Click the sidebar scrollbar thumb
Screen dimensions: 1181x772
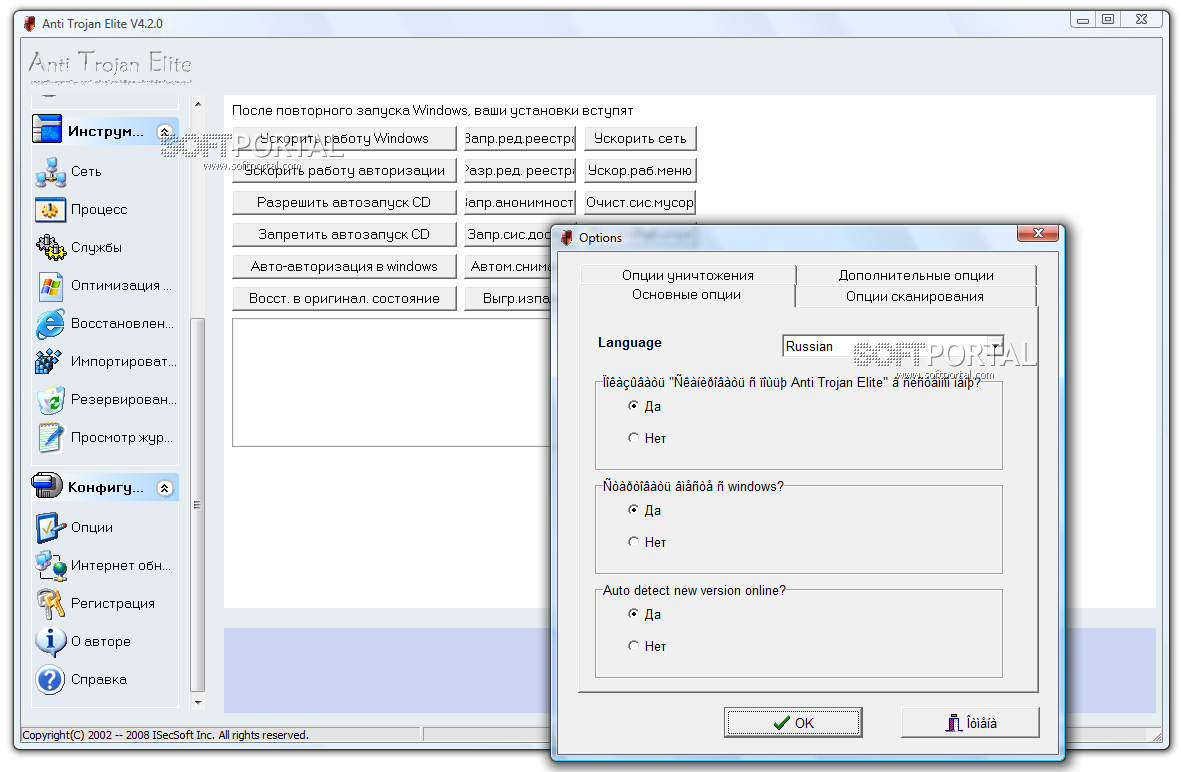197,505
